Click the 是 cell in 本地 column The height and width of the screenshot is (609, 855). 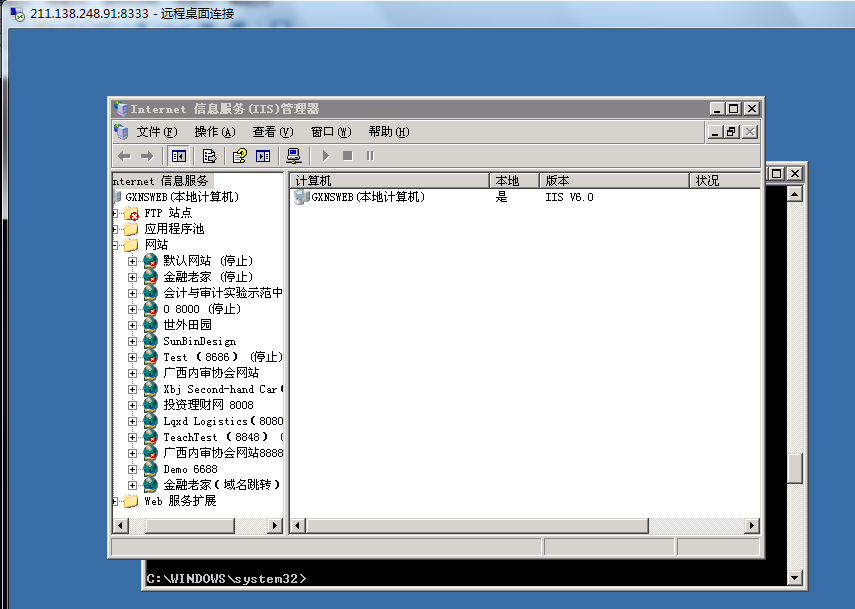tap(501, 197)
